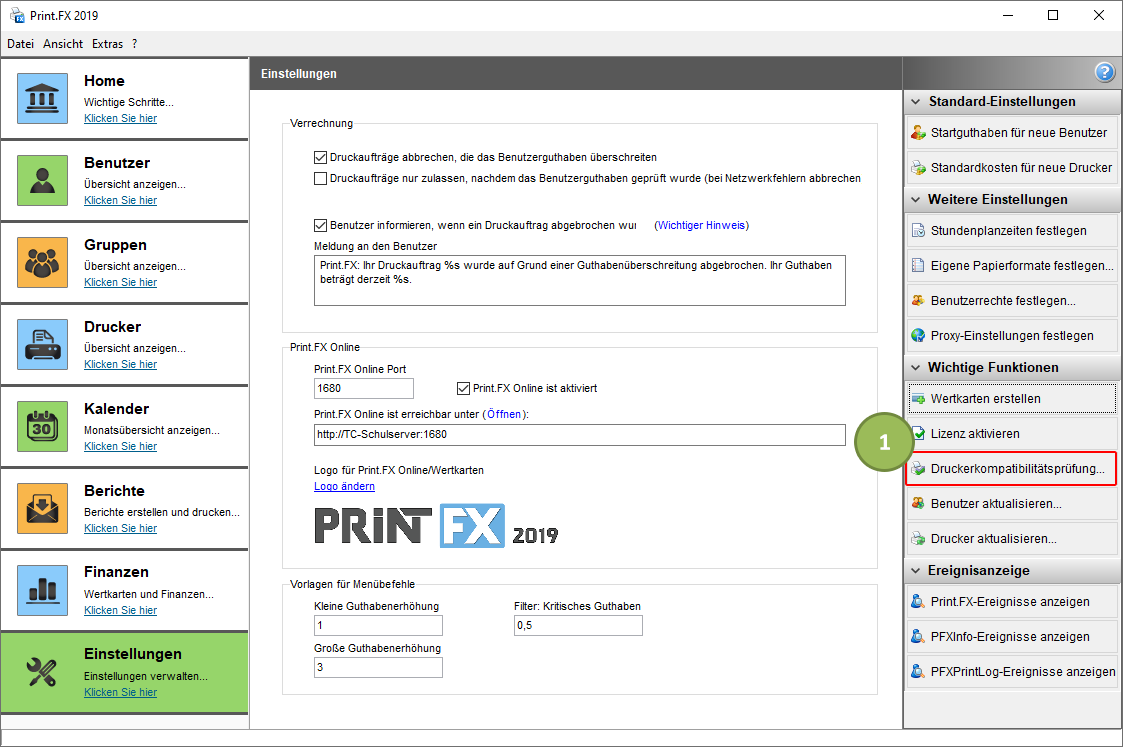Click the PFXPrintLog-Ereignisse anzeigen icon

918,672
